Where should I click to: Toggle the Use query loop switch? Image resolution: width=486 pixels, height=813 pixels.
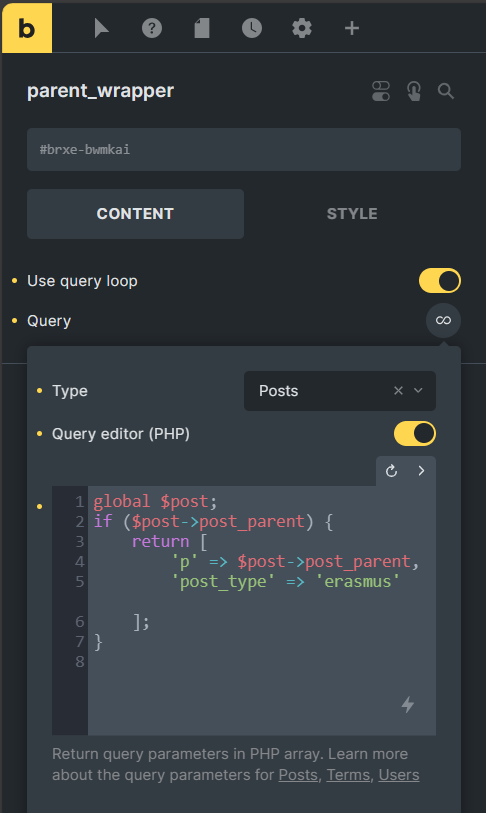(439, 281)
